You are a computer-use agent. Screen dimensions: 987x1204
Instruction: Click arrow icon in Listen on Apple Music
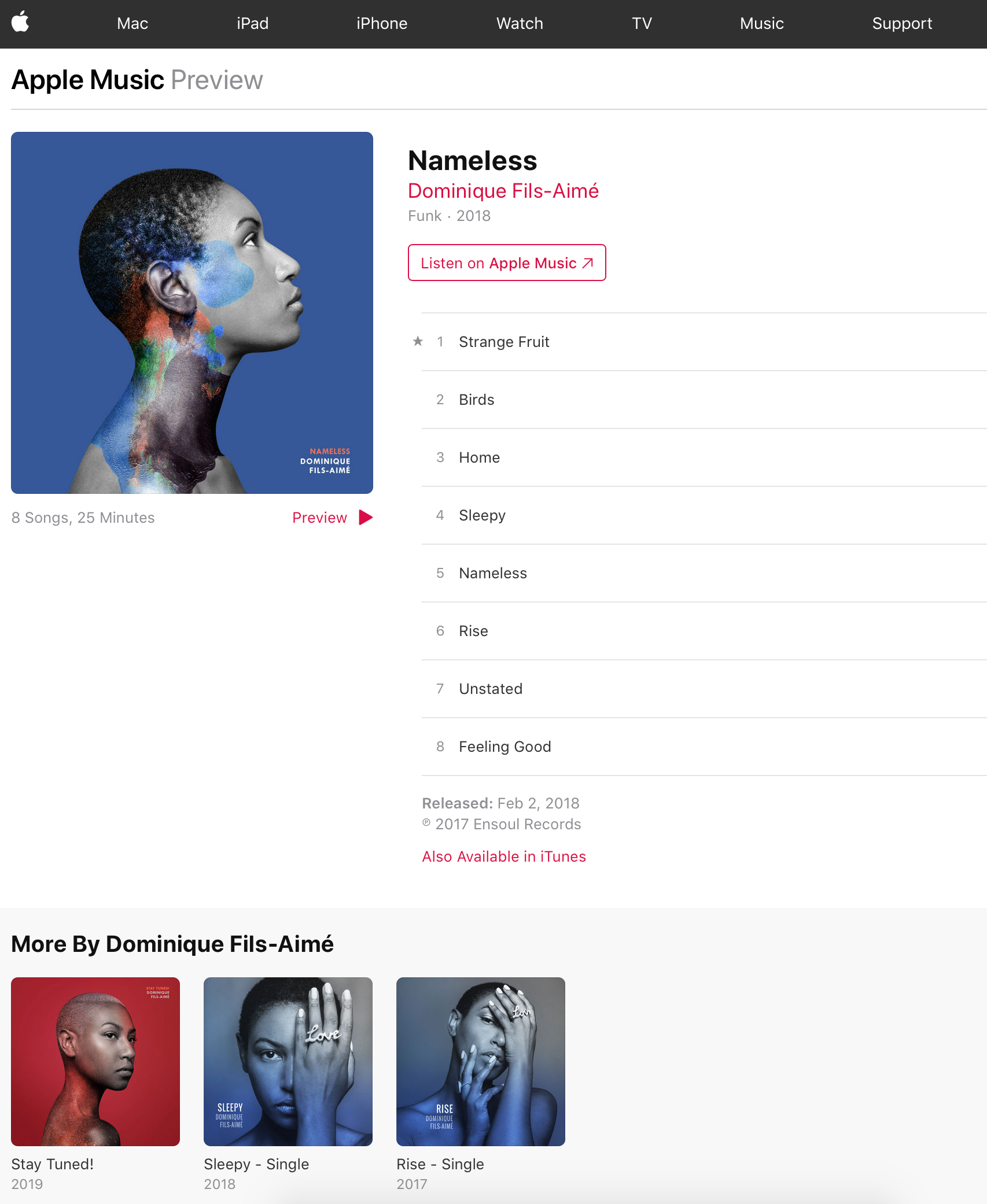tap(588, 263)
